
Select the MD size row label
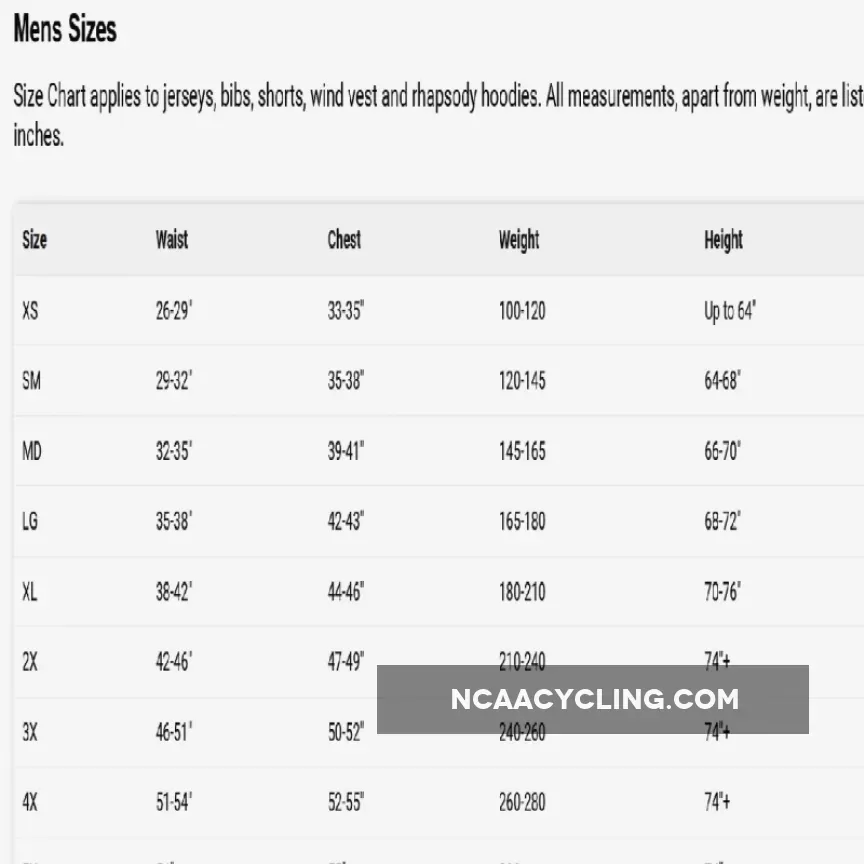click(32, 451)
